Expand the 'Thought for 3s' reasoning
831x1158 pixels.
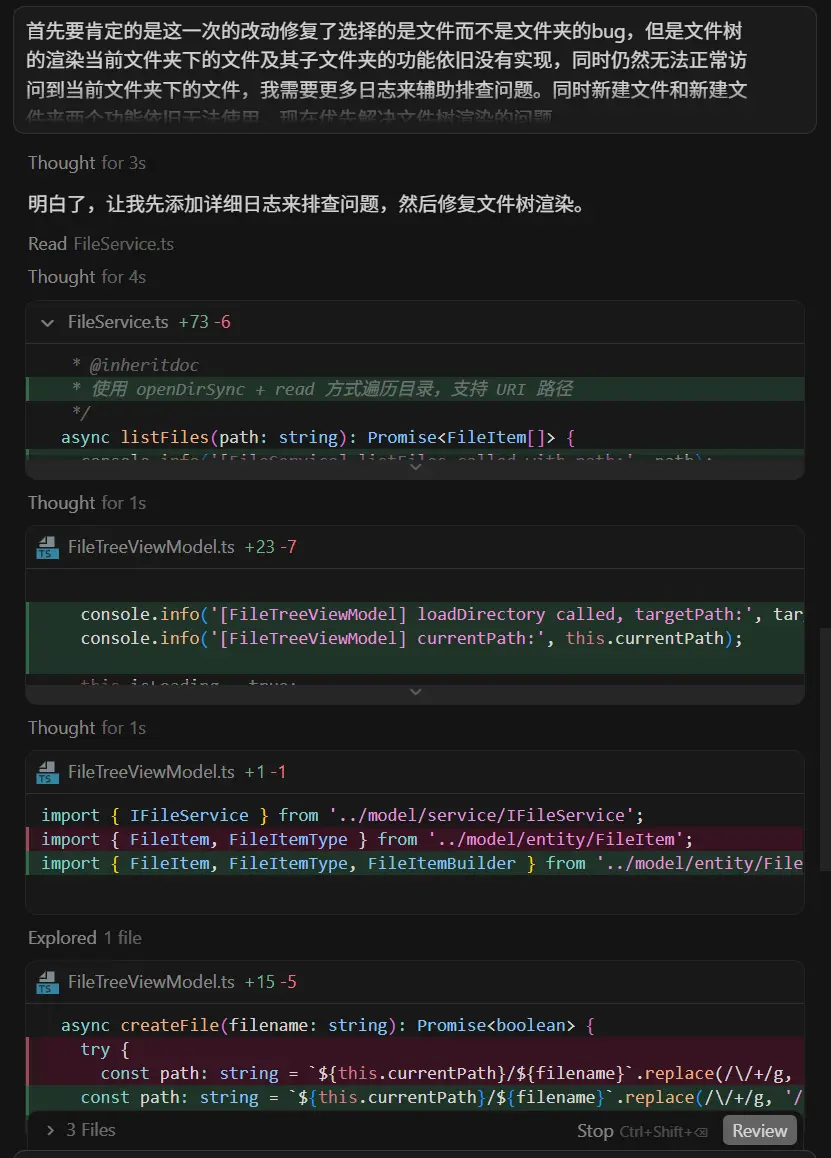[x=87, y=163]
